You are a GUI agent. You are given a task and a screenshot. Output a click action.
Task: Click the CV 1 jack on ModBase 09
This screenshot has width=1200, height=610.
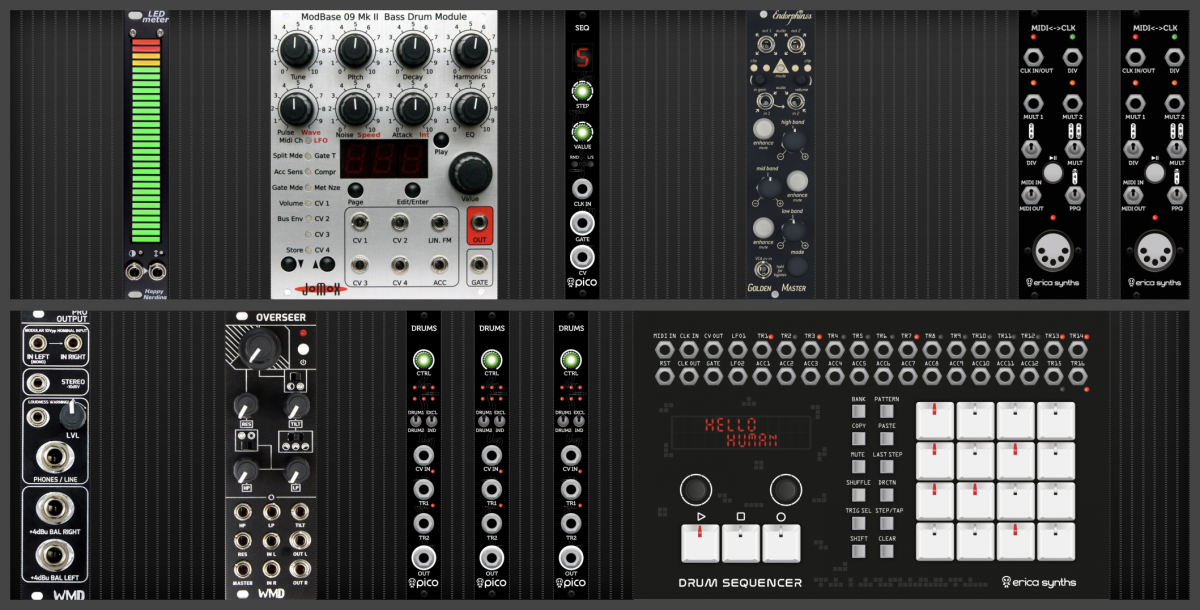coord(360,222)
